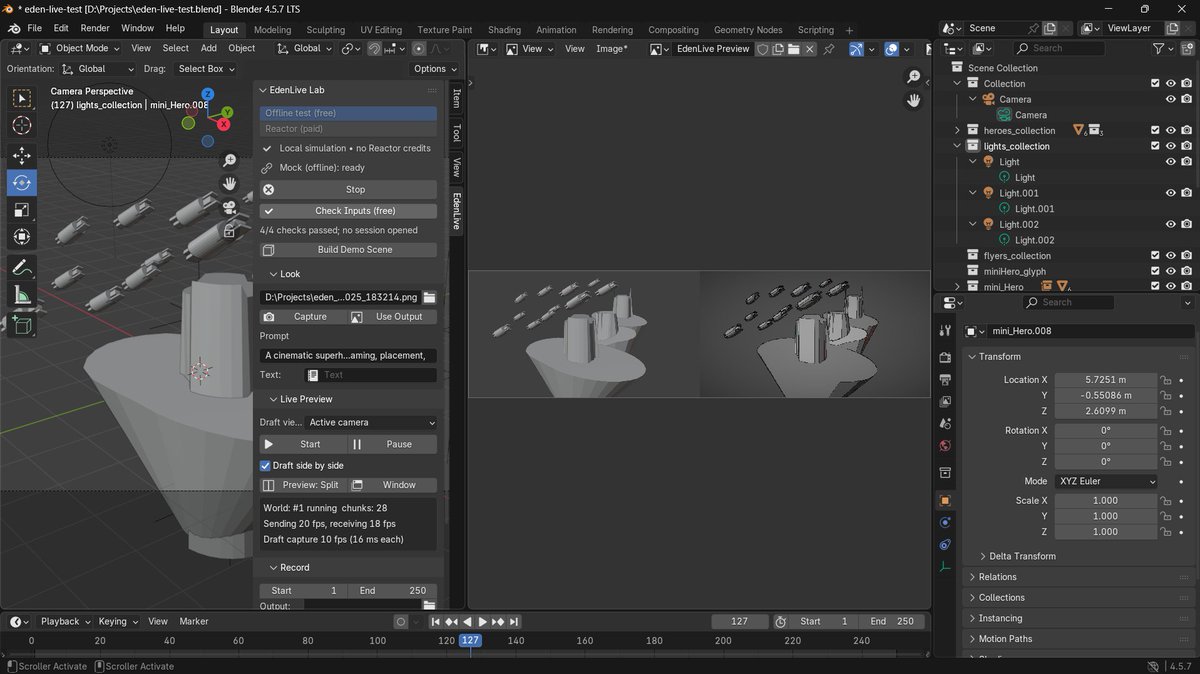Click the Blender logo menu icon

point(14,28)
